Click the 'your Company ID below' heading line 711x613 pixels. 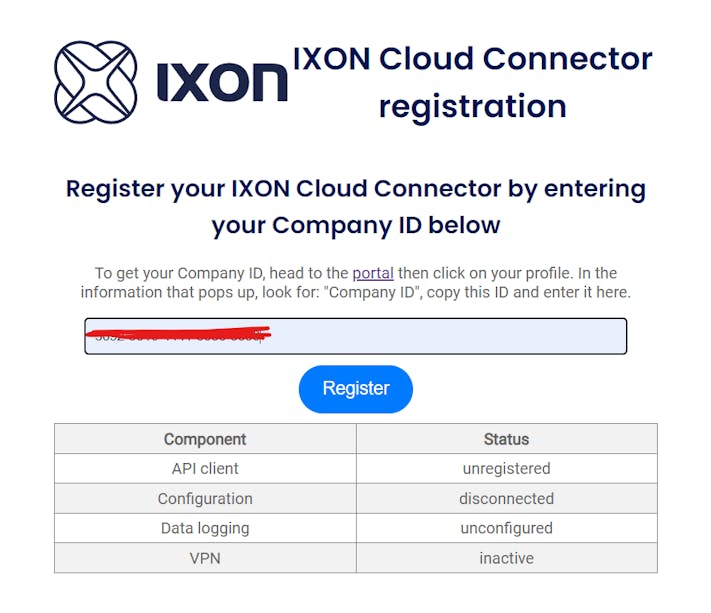[356, 225]
